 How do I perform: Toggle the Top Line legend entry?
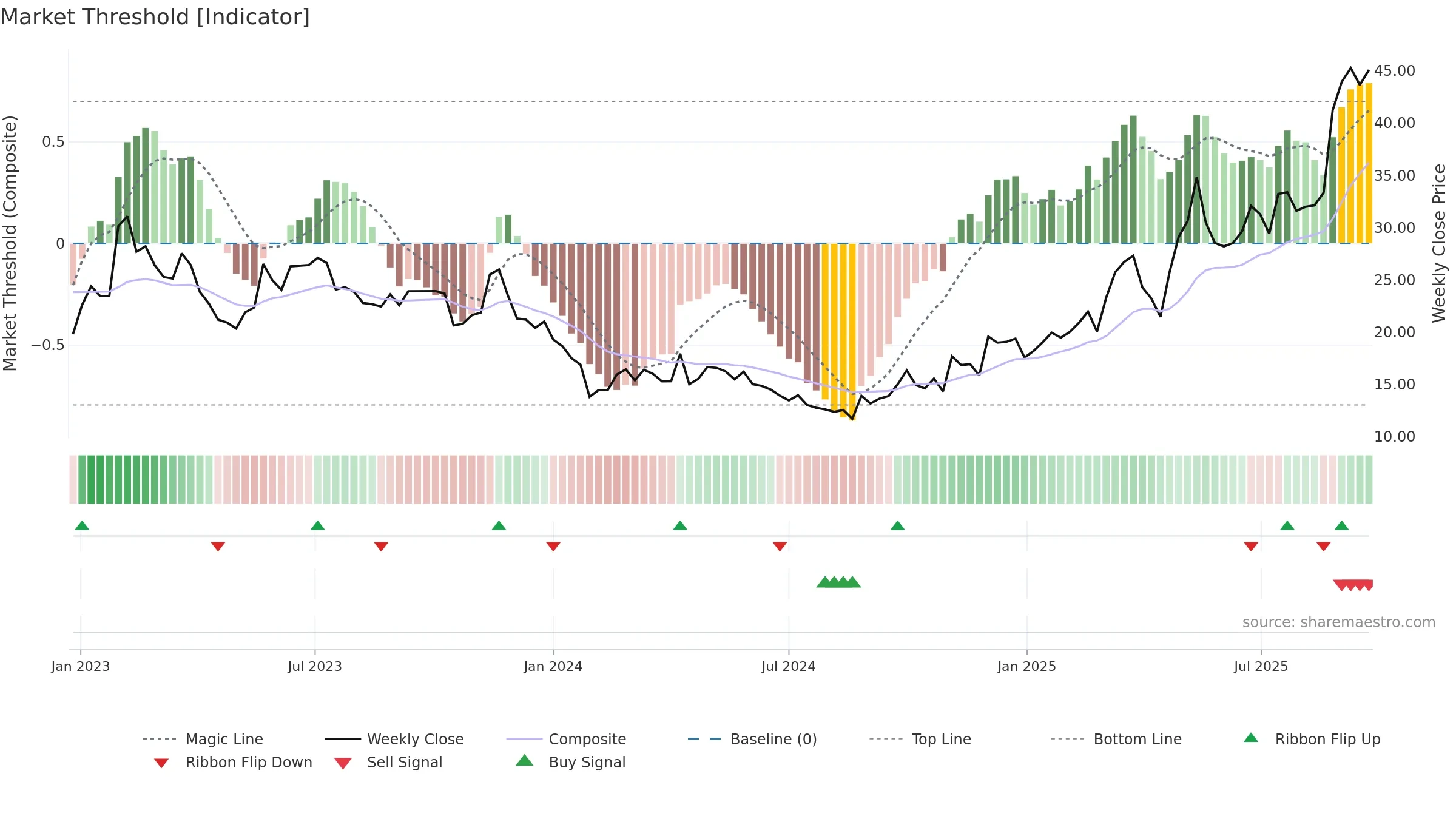(920, 739)
